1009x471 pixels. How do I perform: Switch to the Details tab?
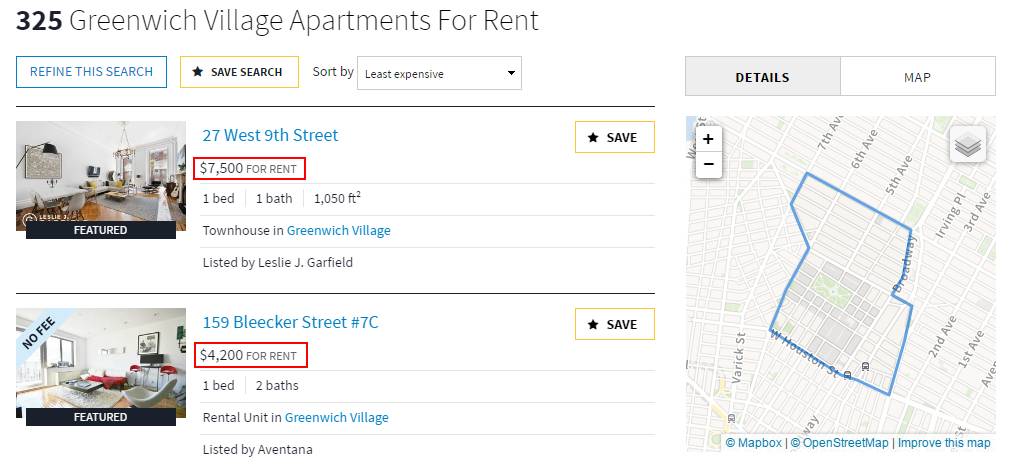click(762, 77)
